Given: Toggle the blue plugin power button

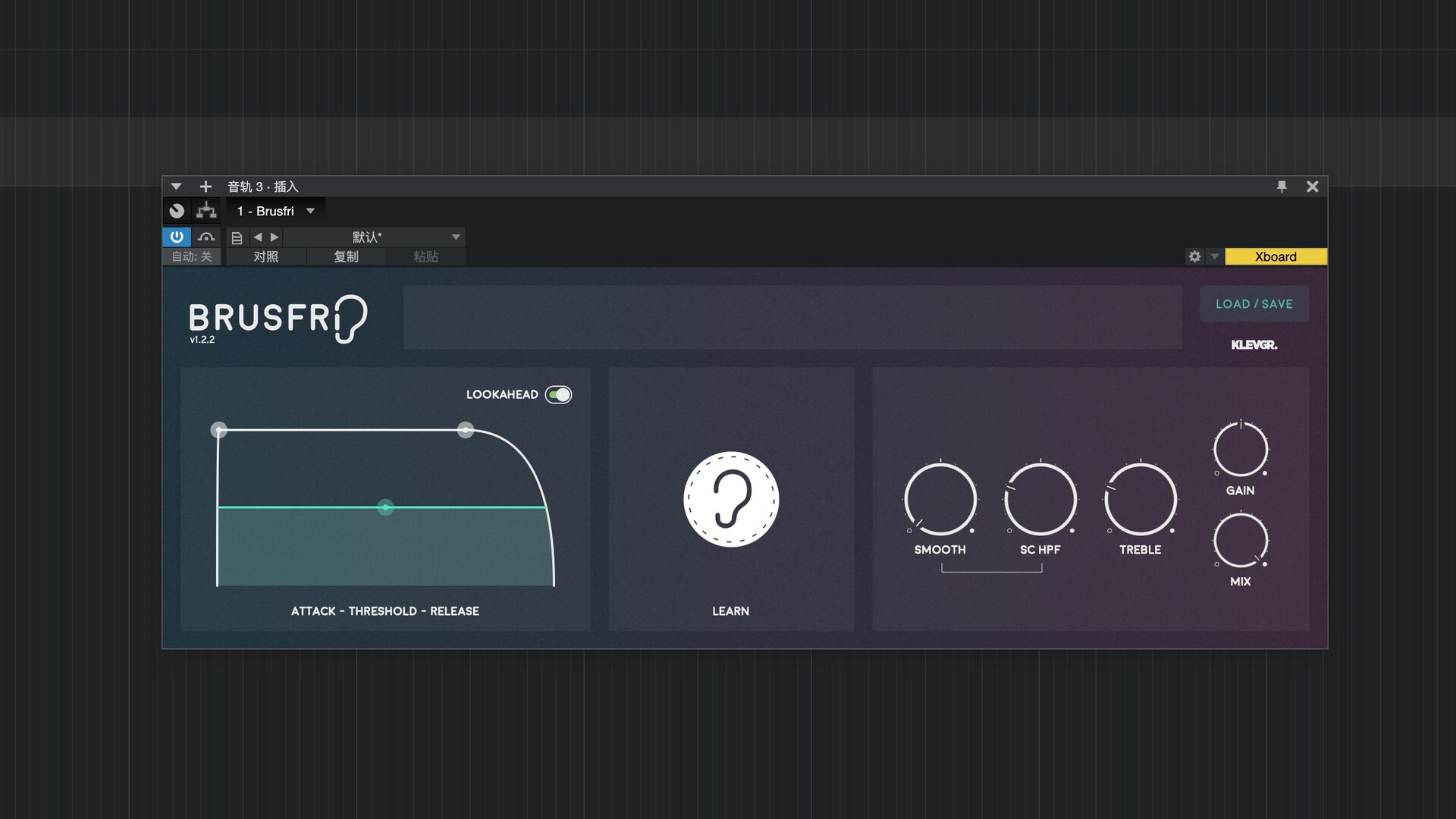Looking at the screenshot, I should coord(177,237).
